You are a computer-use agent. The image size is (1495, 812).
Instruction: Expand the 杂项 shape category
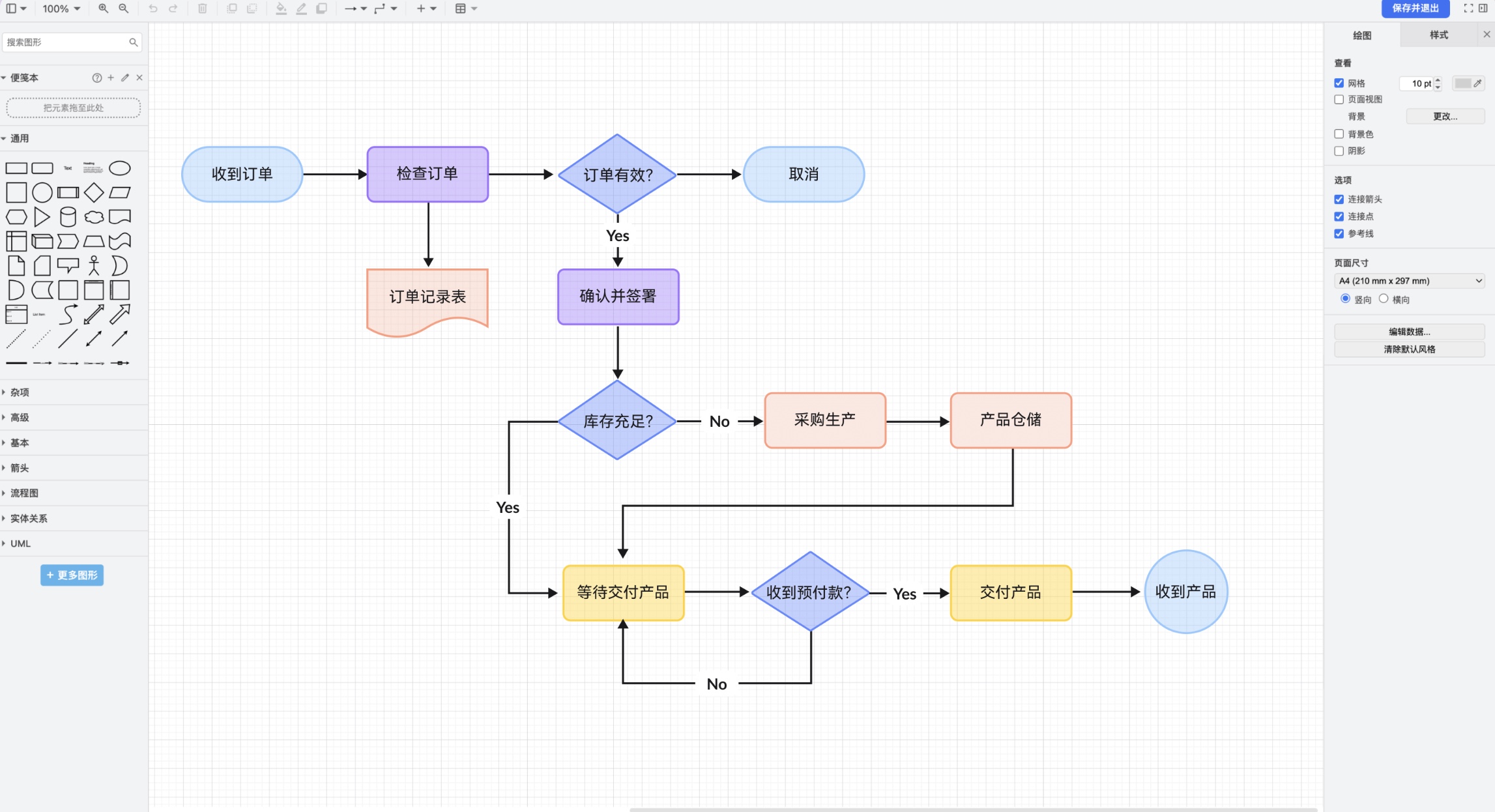[x=74, y=392]
